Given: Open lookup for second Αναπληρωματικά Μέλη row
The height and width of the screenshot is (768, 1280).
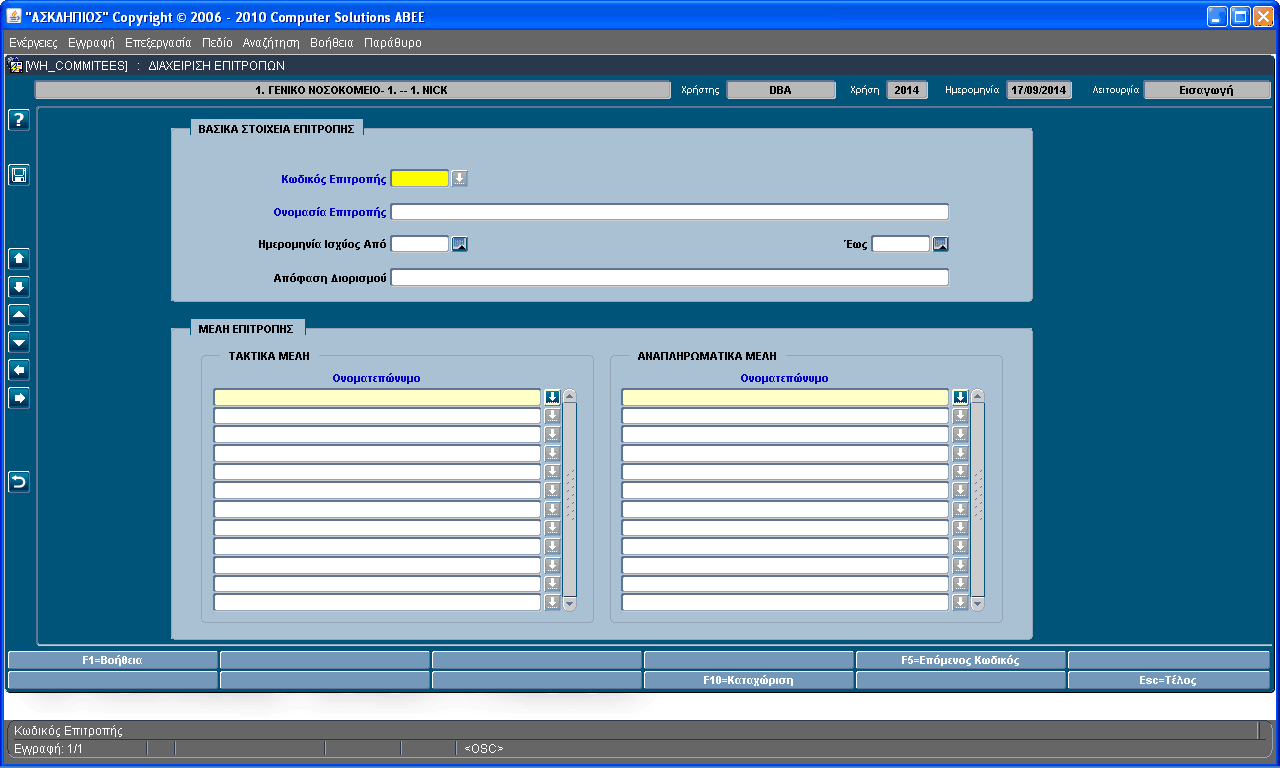Looking at the screenshot, I should pyautogui.click(x=961, y=416).
